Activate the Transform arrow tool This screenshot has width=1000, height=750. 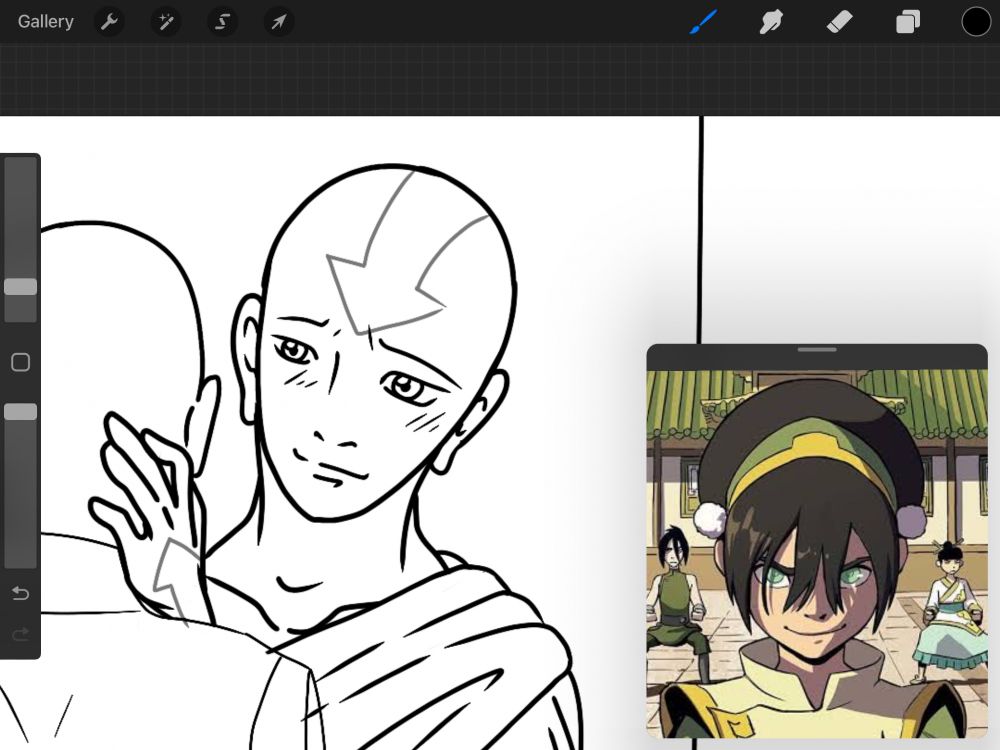(x=279, y=22)
